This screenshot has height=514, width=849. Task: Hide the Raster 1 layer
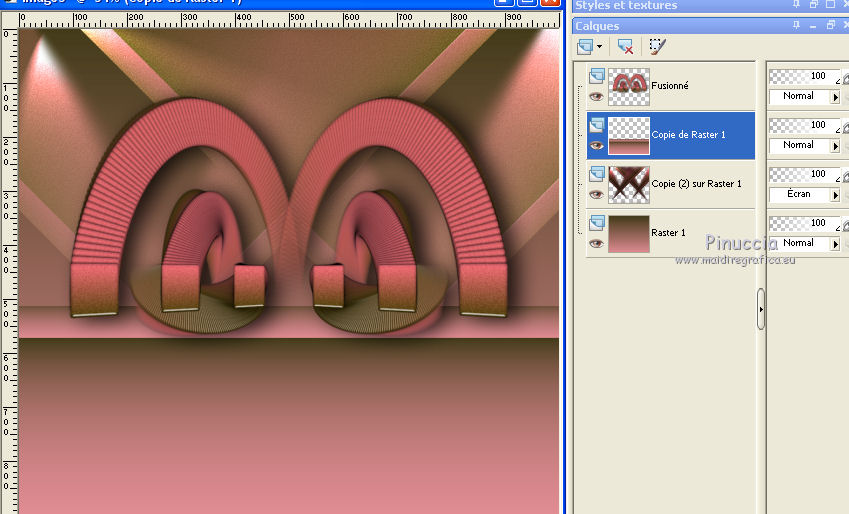coord(597,243)
